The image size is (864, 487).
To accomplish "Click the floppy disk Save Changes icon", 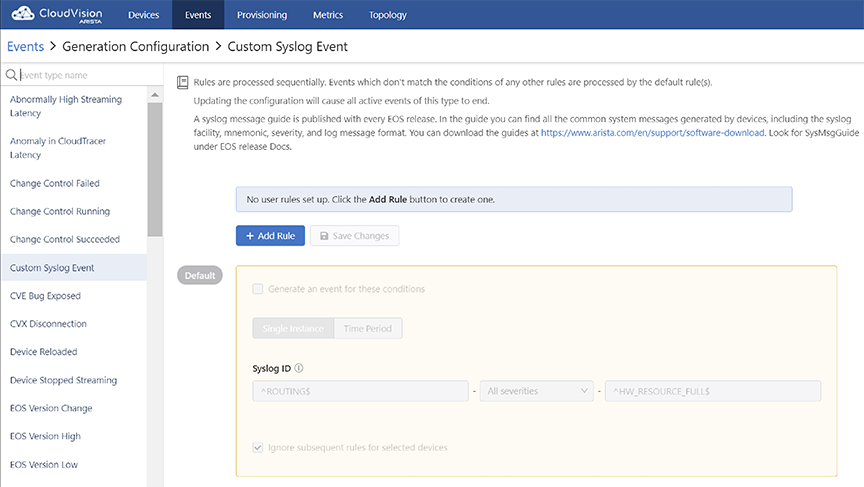I will (324, 236).
